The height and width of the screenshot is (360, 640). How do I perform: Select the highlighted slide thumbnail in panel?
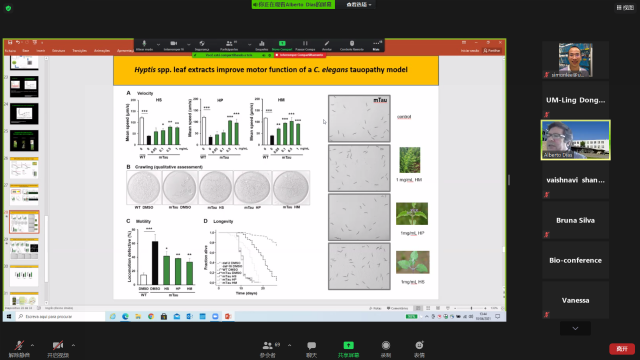[24, 222]
